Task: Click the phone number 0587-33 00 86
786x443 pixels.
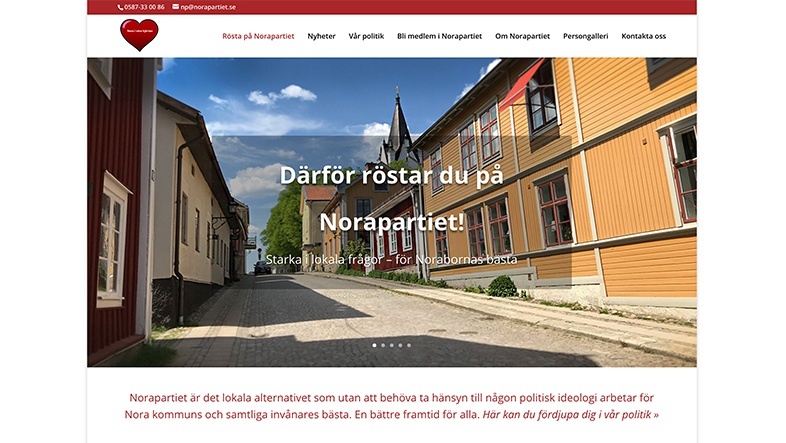Action: tap(144, 7)
